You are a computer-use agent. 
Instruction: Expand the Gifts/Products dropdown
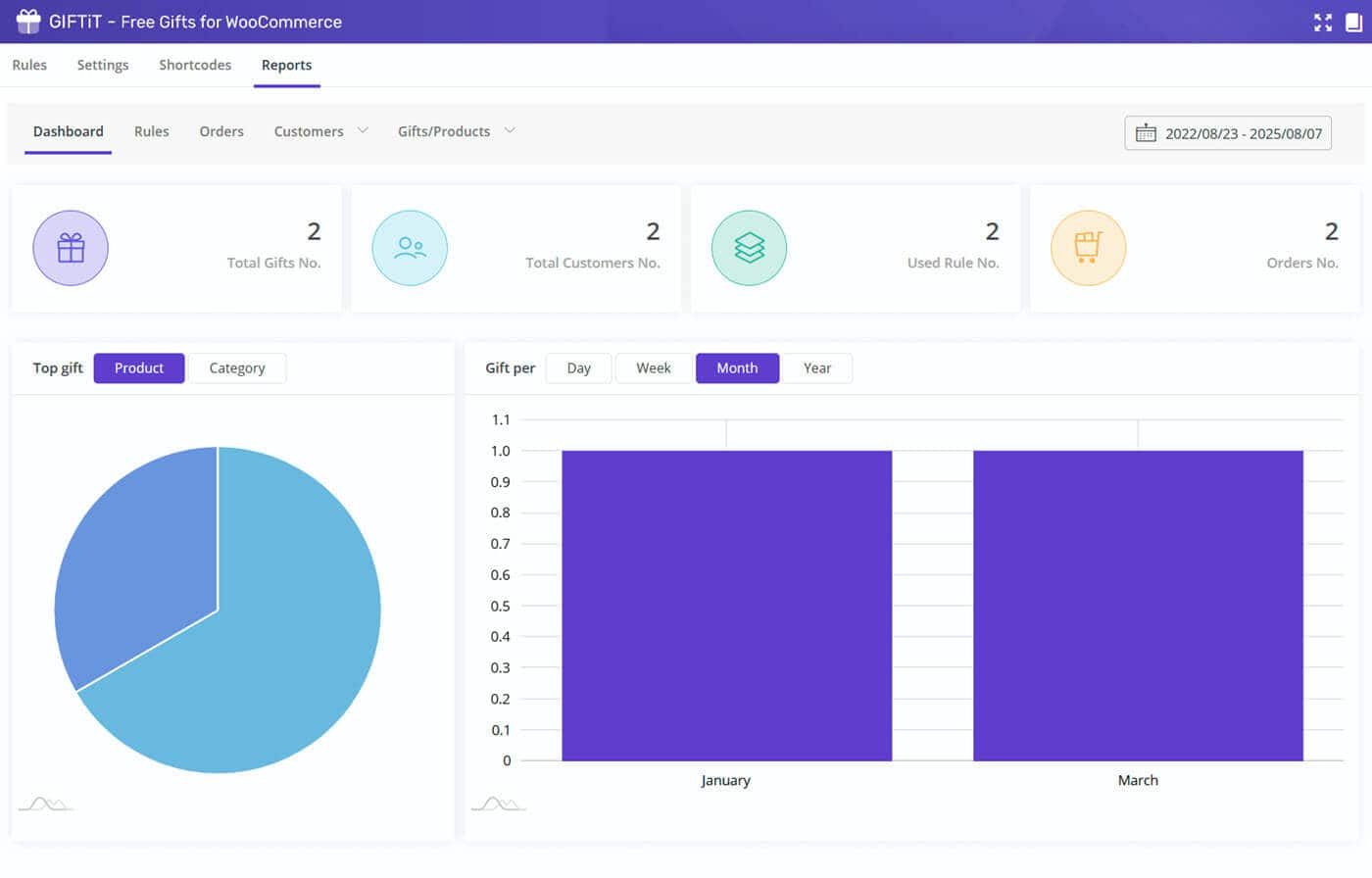pos(457,130)
